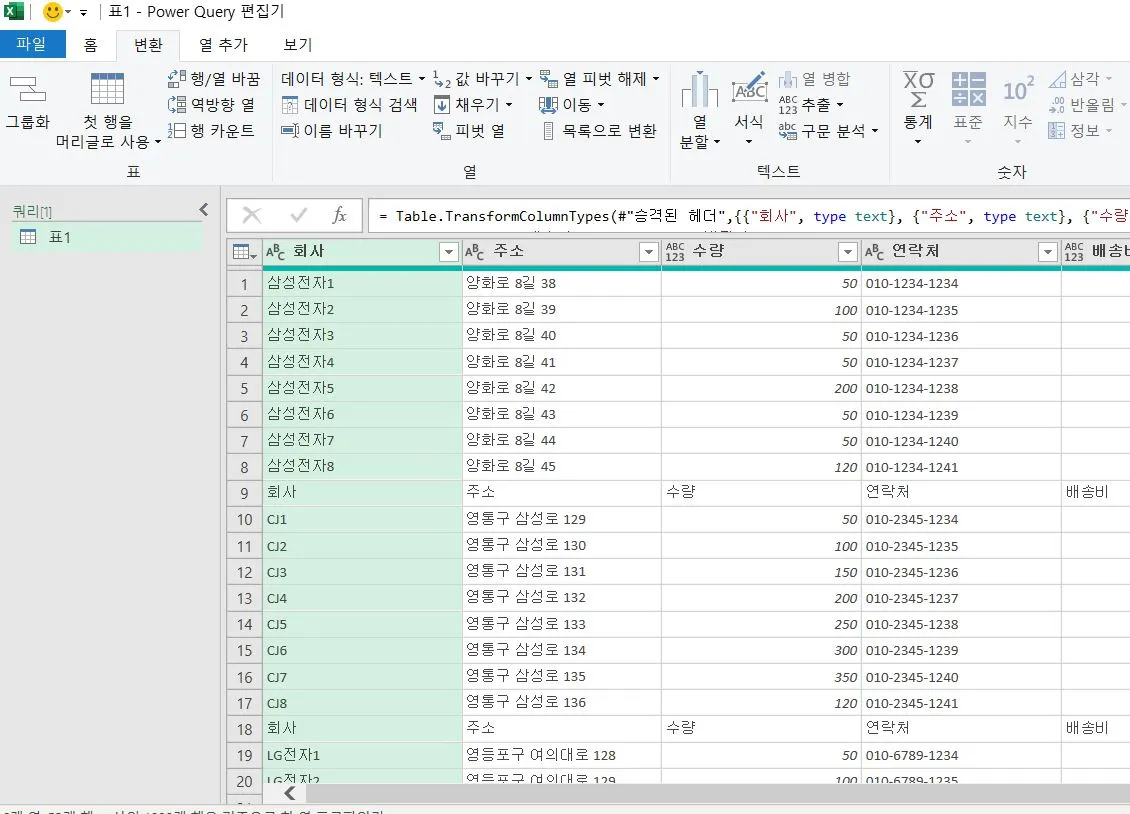1130x814 pixels.
Task: Switch to Add Column (열 추가) tab
Action: [223, 45]
